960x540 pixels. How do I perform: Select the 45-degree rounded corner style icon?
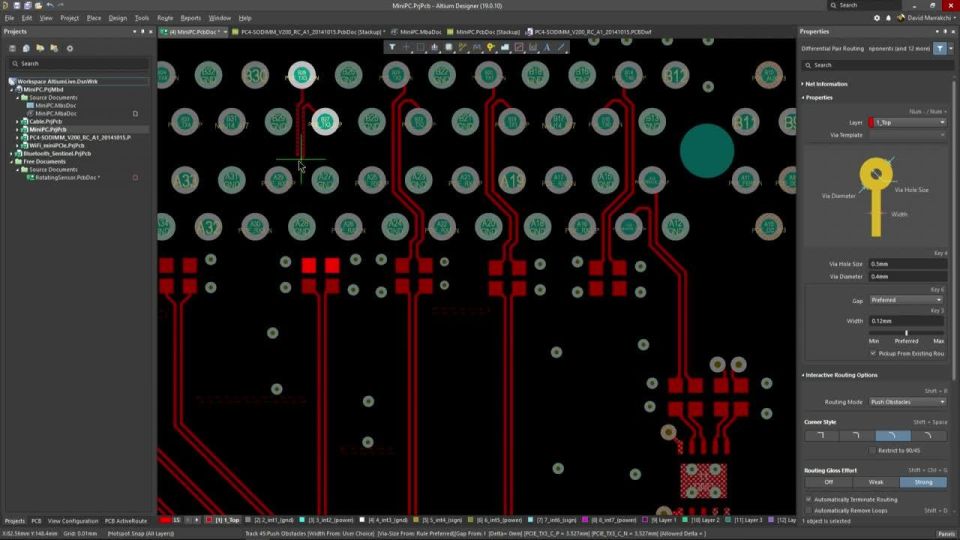click(857, 436)
